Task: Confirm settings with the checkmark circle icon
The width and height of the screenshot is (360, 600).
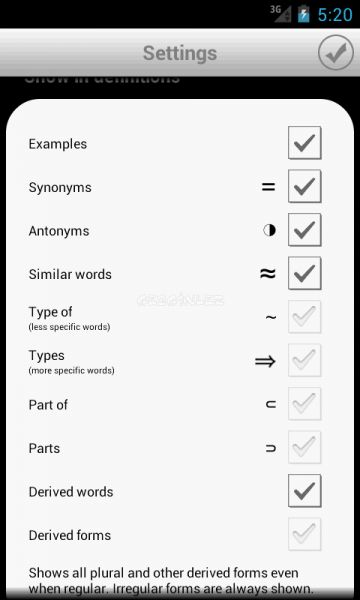Action: coord(336,53)
